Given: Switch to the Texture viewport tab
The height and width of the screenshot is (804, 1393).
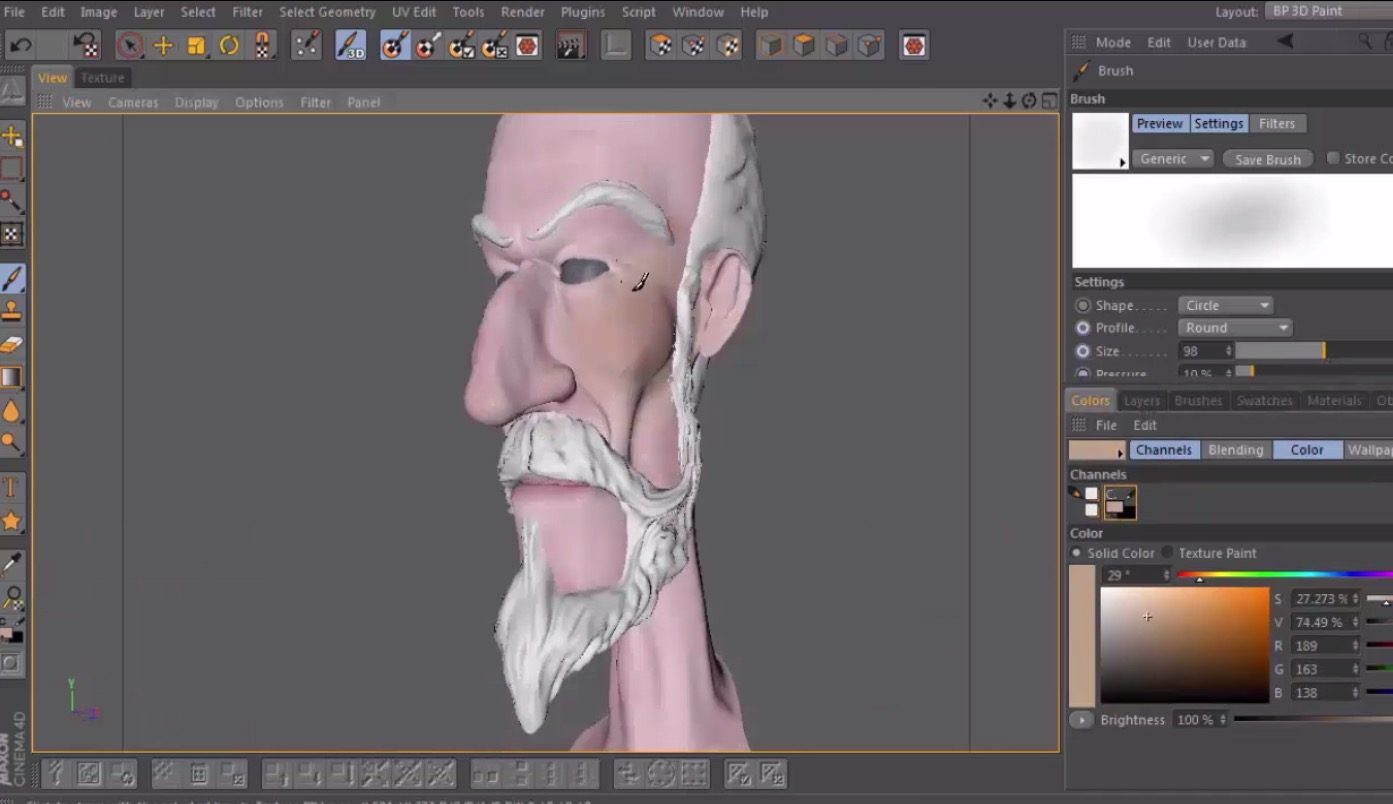Looking at the screenshot, I should pyautogui.click(x=103, y=77).
